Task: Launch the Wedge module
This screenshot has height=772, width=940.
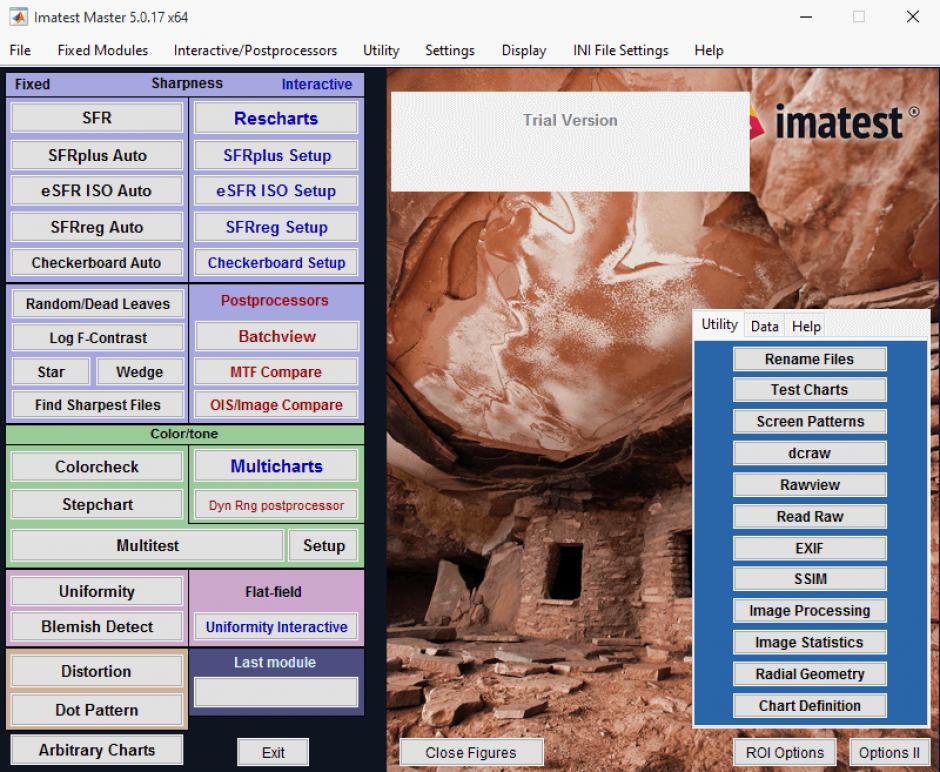Action: (x=139, y=372)
